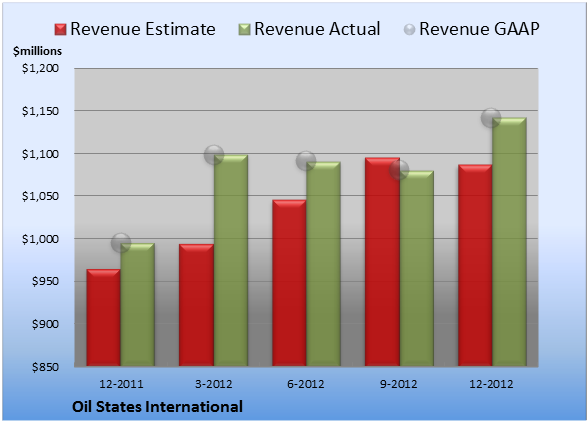Click the gray Revenue GAAP legend marker

410,29
